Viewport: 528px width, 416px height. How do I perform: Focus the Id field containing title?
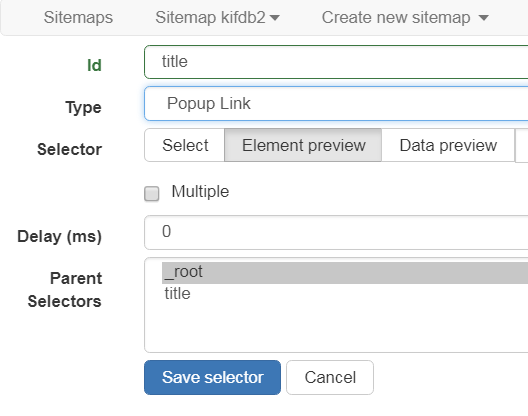(x=336, y=62)
